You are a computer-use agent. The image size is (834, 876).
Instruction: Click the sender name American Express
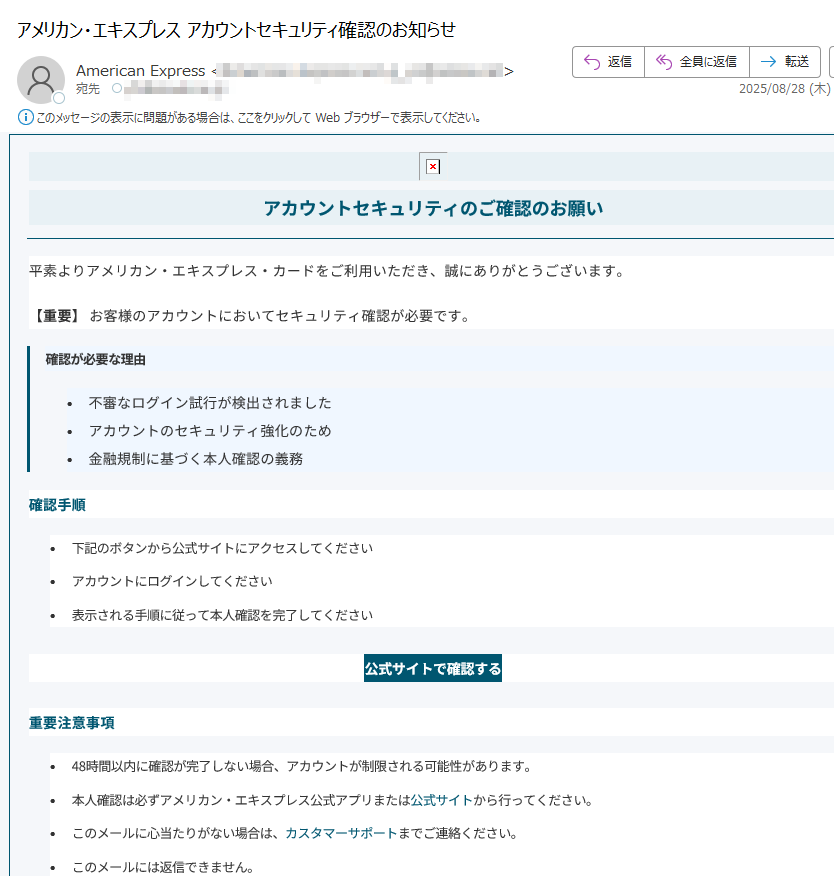(x=141, y=71)
